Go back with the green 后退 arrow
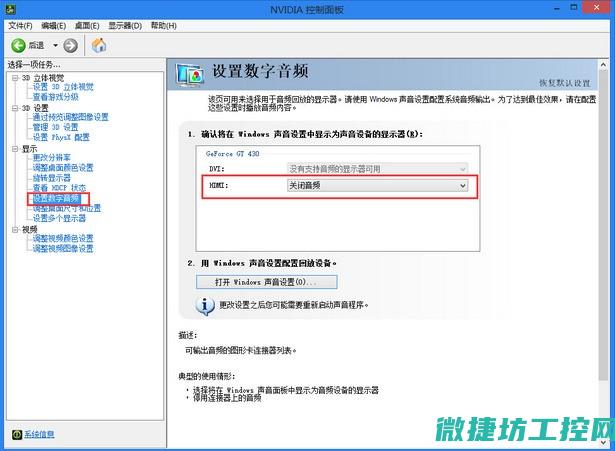The height and width of the screenshot is (451, 615). [x=18, y=46]
